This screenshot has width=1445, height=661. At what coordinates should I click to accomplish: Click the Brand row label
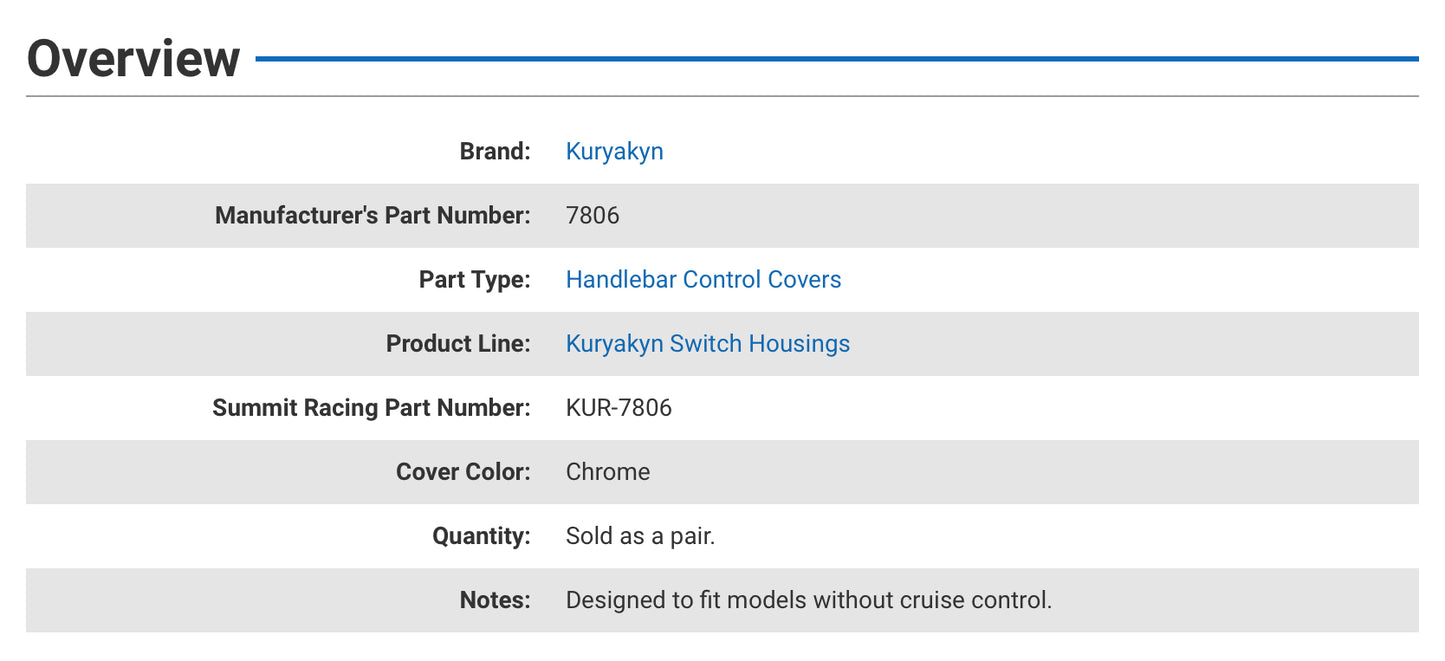coord(494,151)
